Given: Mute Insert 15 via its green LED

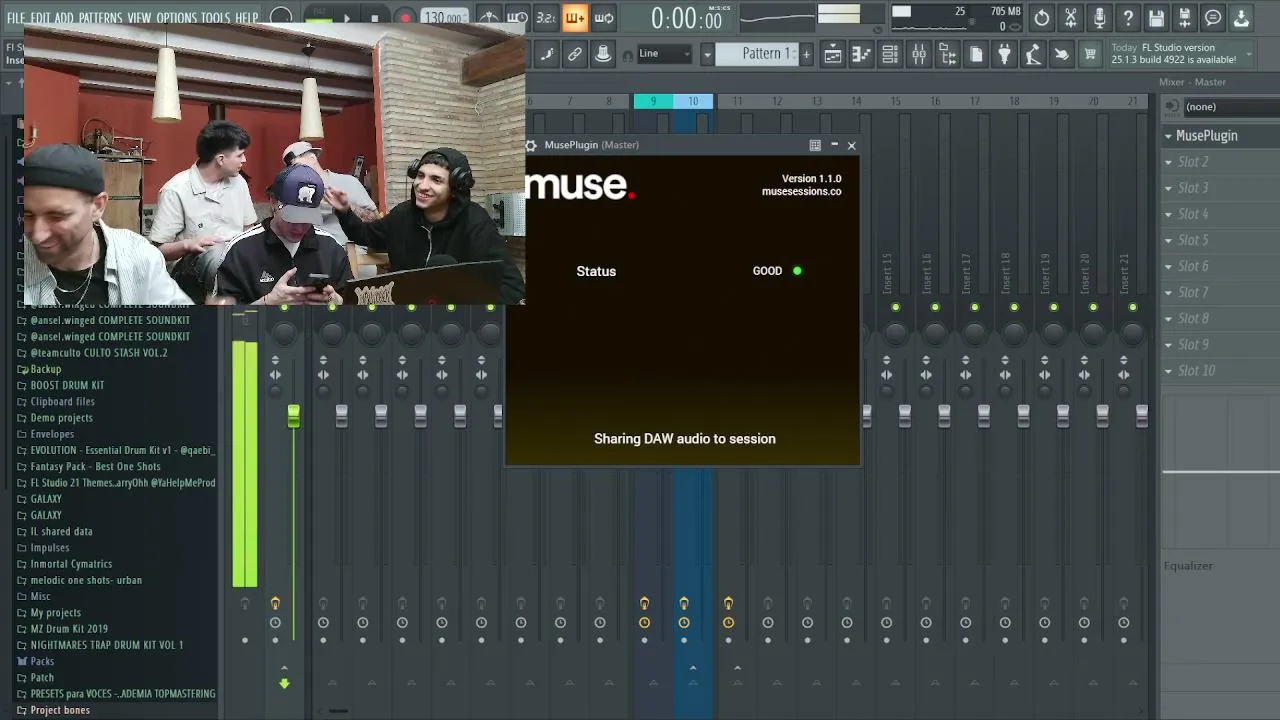Looking at the screenshot, I should (x=896, y=307).
